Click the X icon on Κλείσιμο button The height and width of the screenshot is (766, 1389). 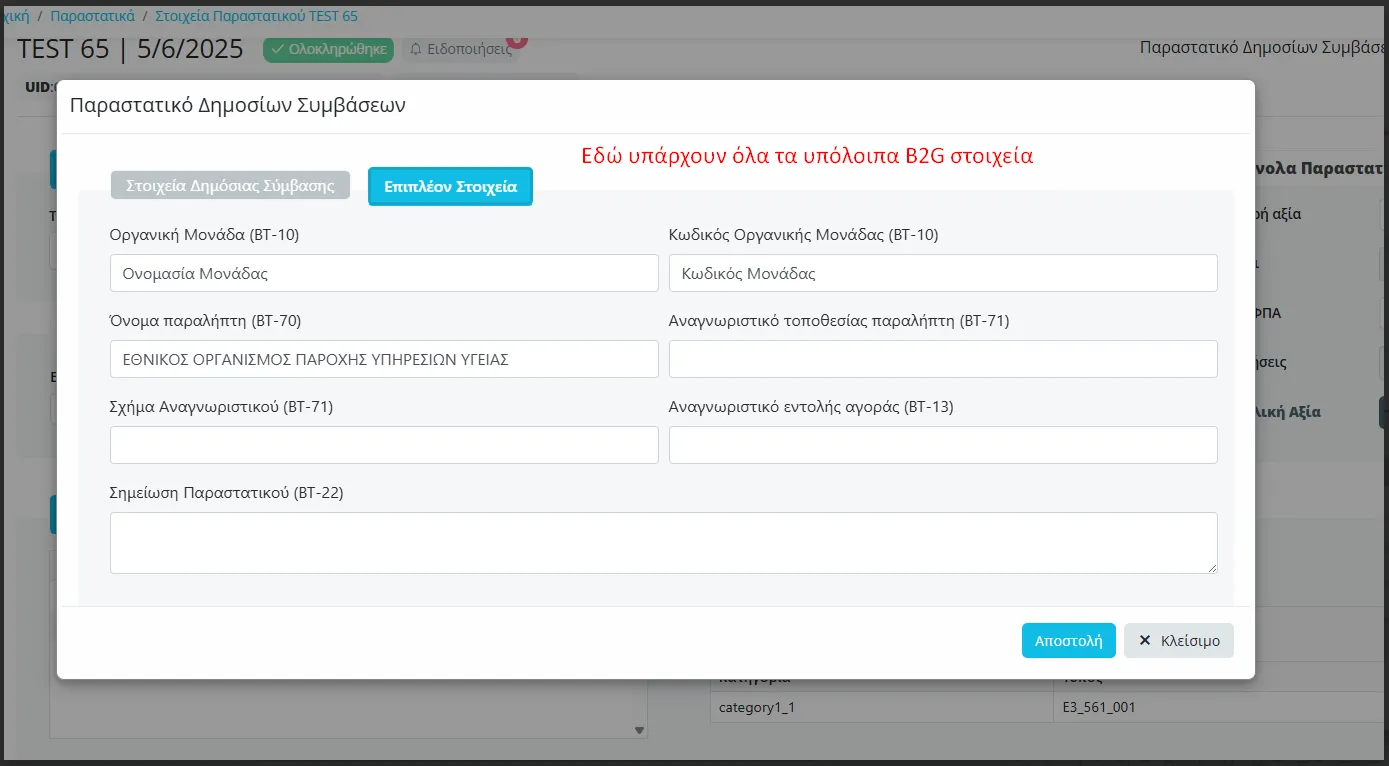click(x=1145, y=641)
